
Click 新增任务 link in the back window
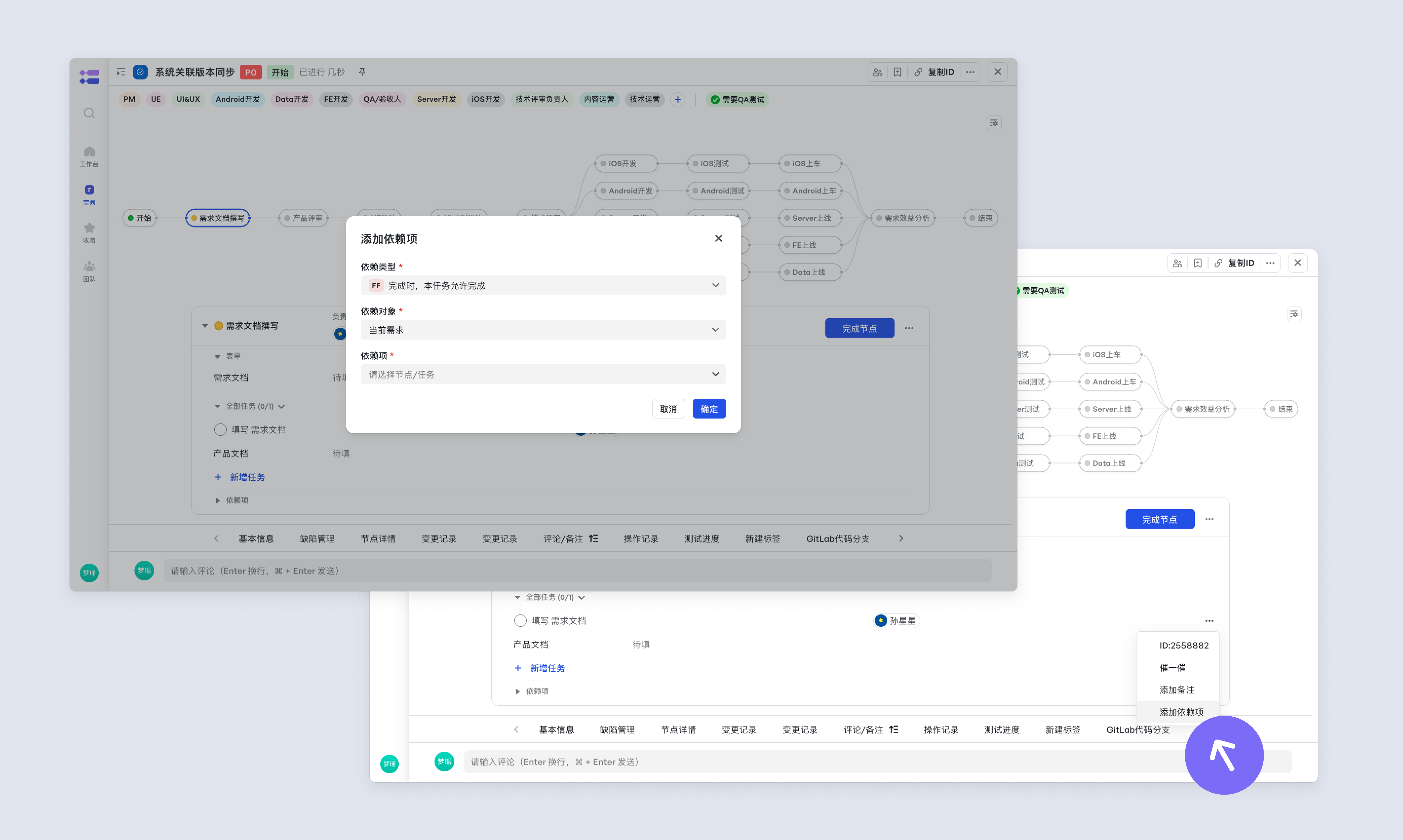tap(540, 668)
